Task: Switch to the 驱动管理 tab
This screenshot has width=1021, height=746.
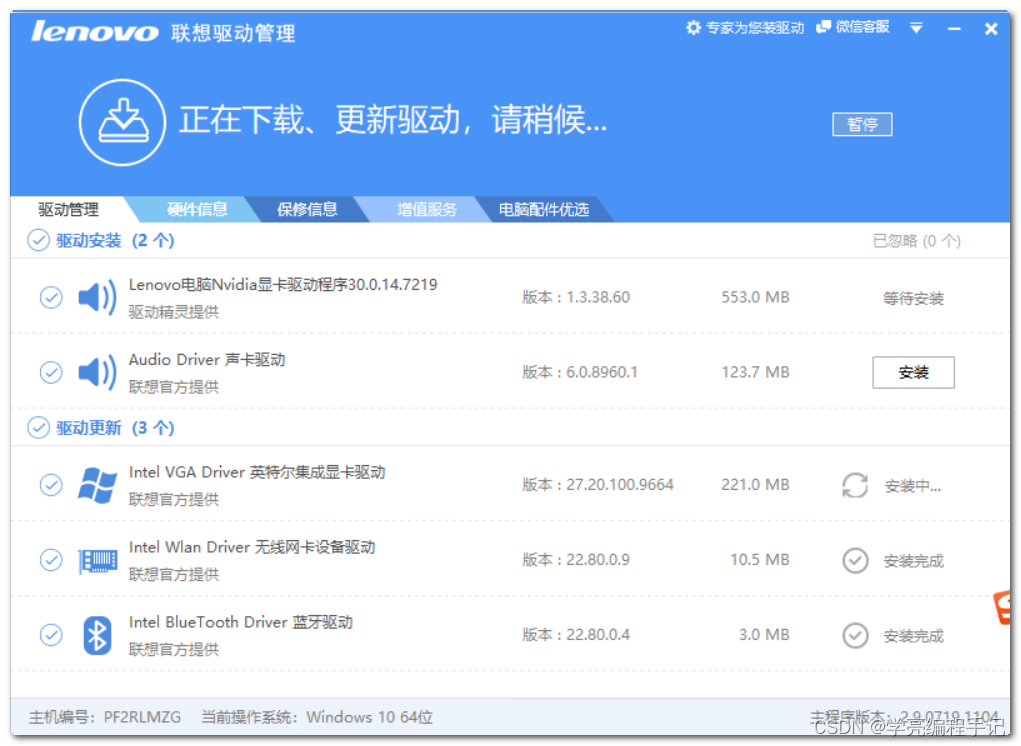Action: [68, 210]
